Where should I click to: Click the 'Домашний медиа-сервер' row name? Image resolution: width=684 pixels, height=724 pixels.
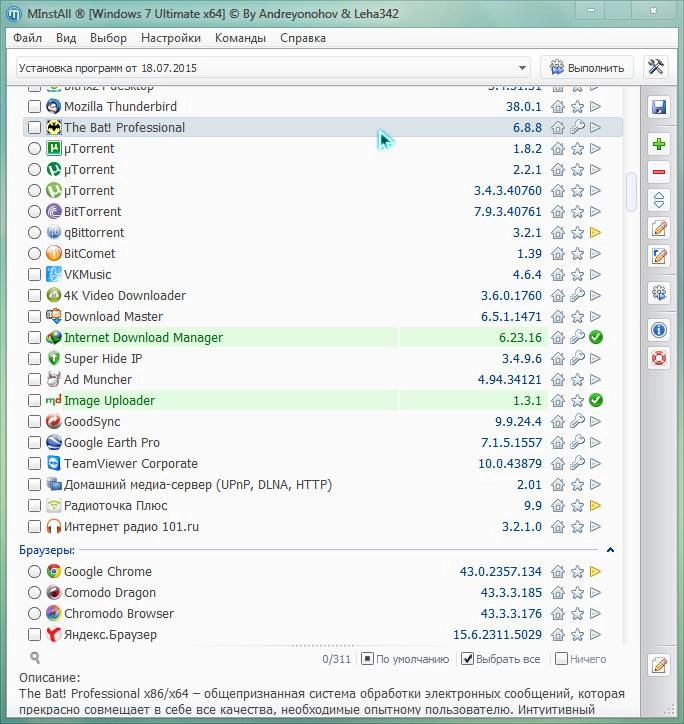(x=198, y=485)
